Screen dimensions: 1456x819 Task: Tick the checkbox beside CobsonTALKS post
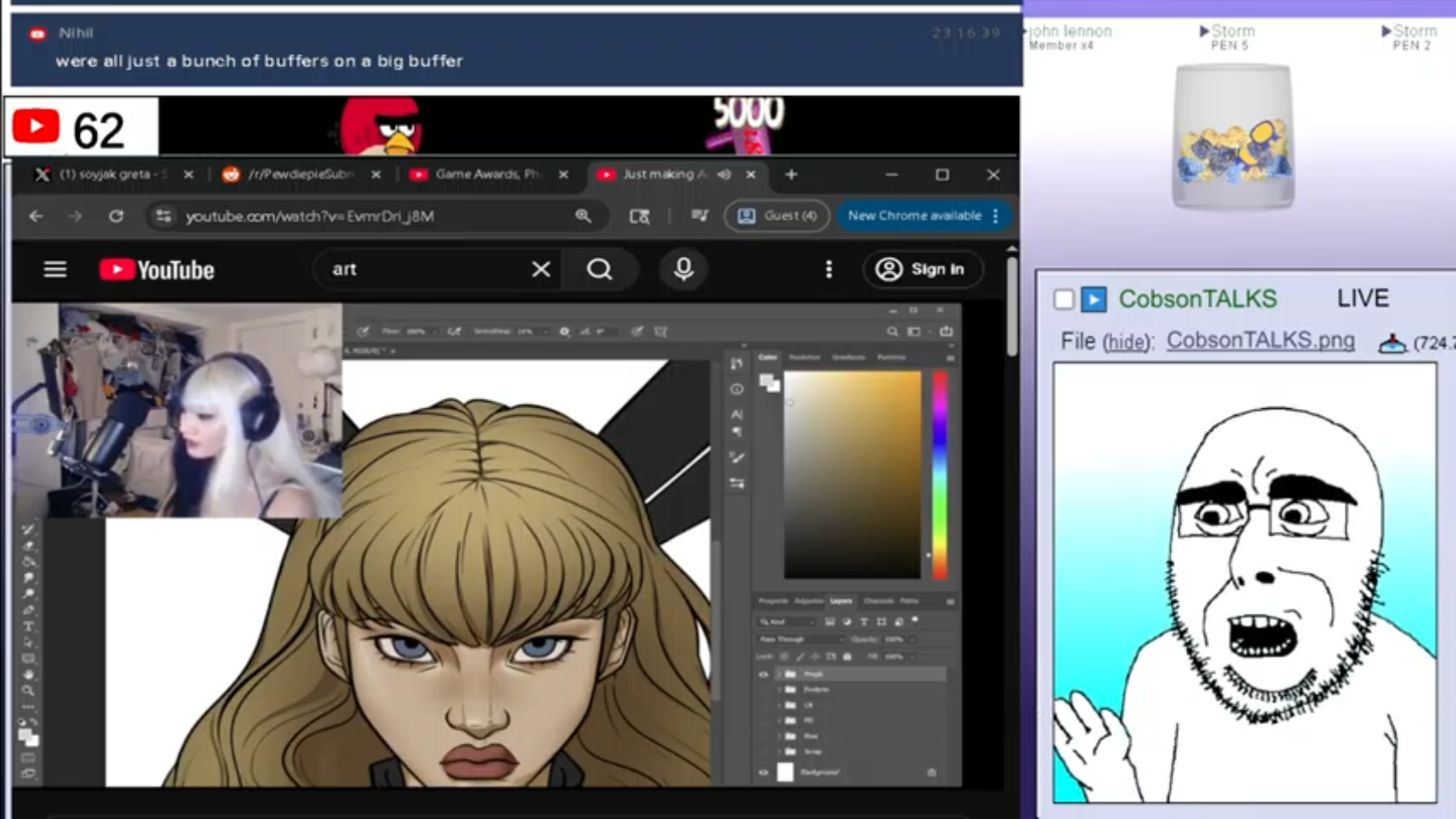tap(1063, 299)
